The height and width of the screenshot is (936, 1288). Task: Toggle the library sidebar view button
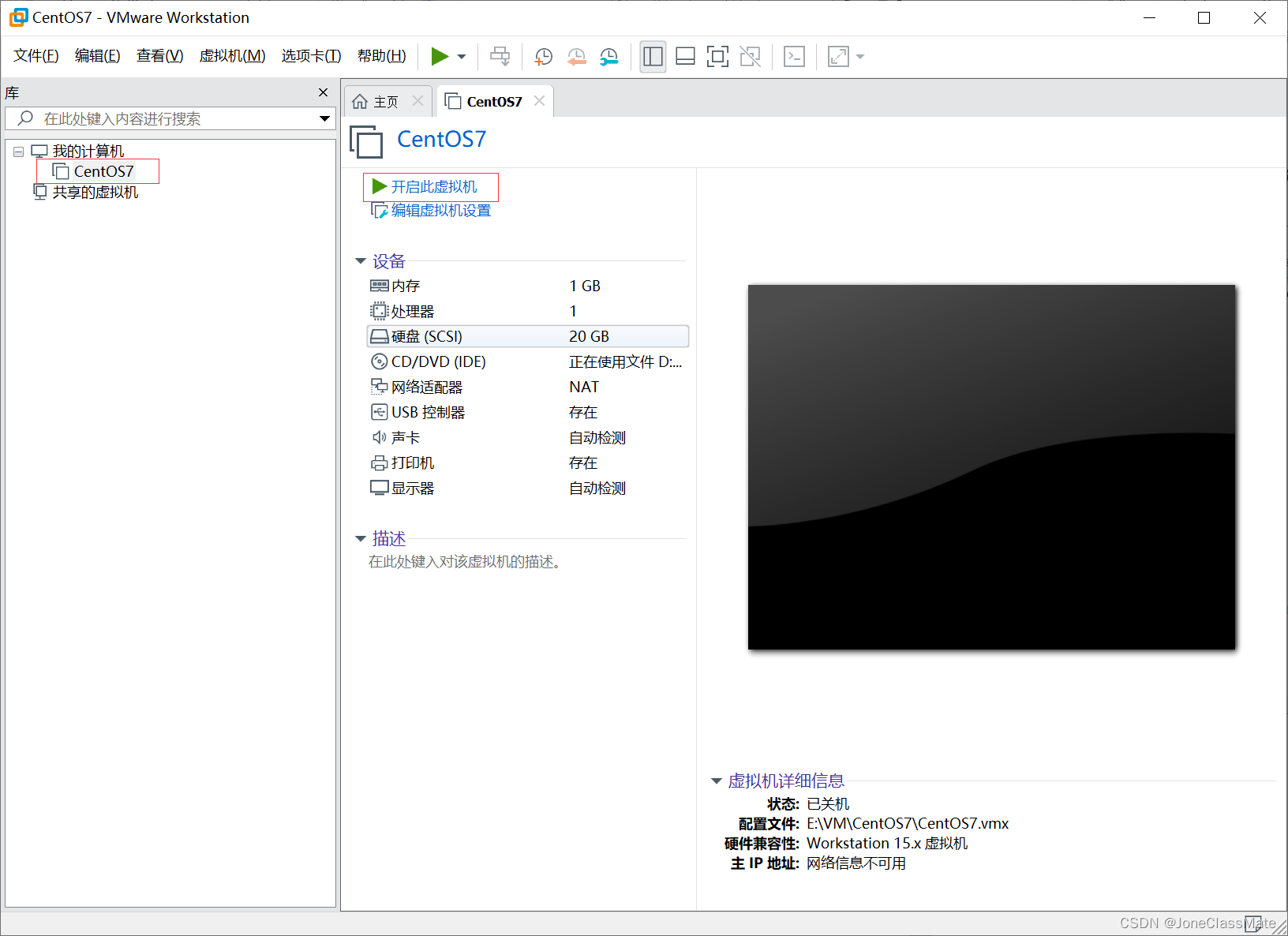pyautogui.click(x=653, y=56)
